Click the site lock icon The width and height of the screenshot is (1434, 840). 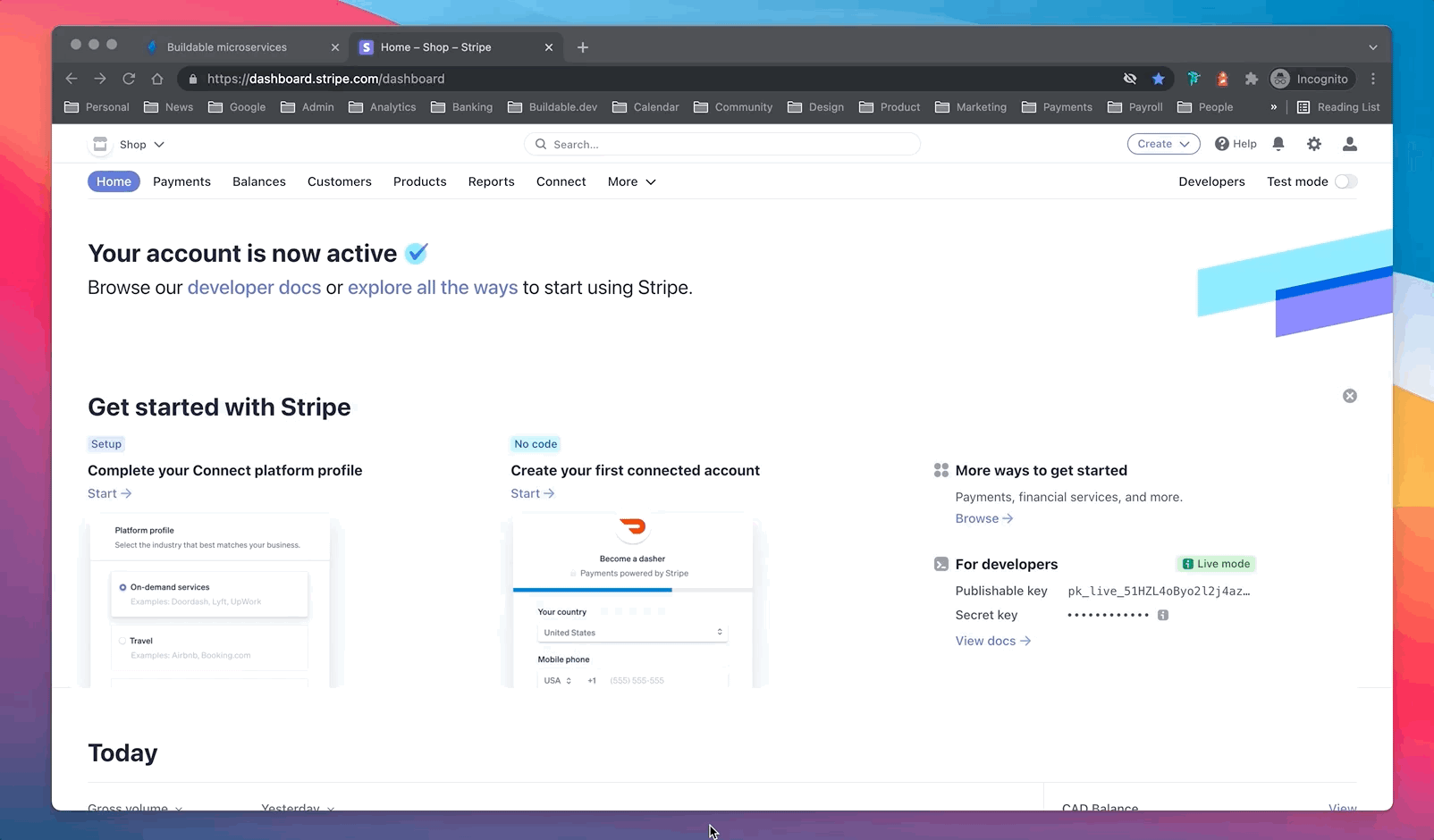[193, 79]
